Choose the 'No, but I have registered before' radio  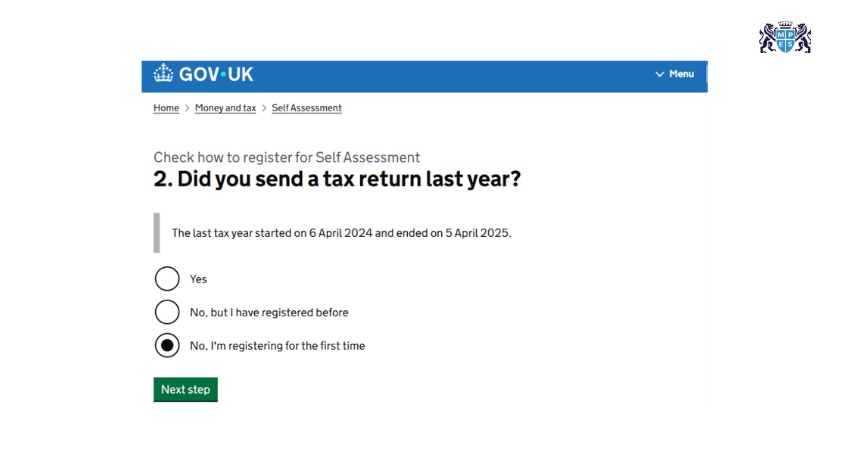pos(167,312)
